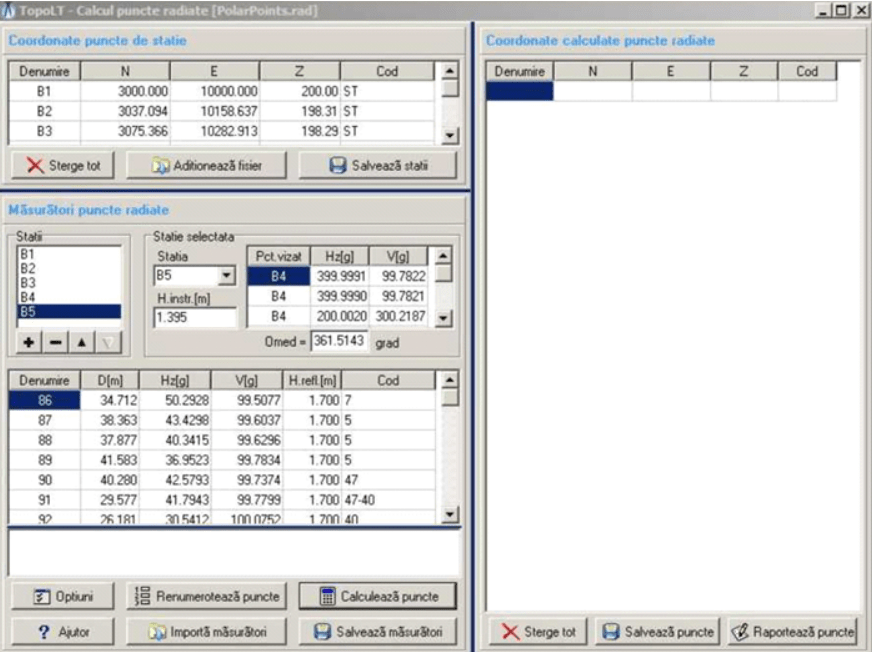
Task: Select B3 row in station coordinates table
Action: 221,131
